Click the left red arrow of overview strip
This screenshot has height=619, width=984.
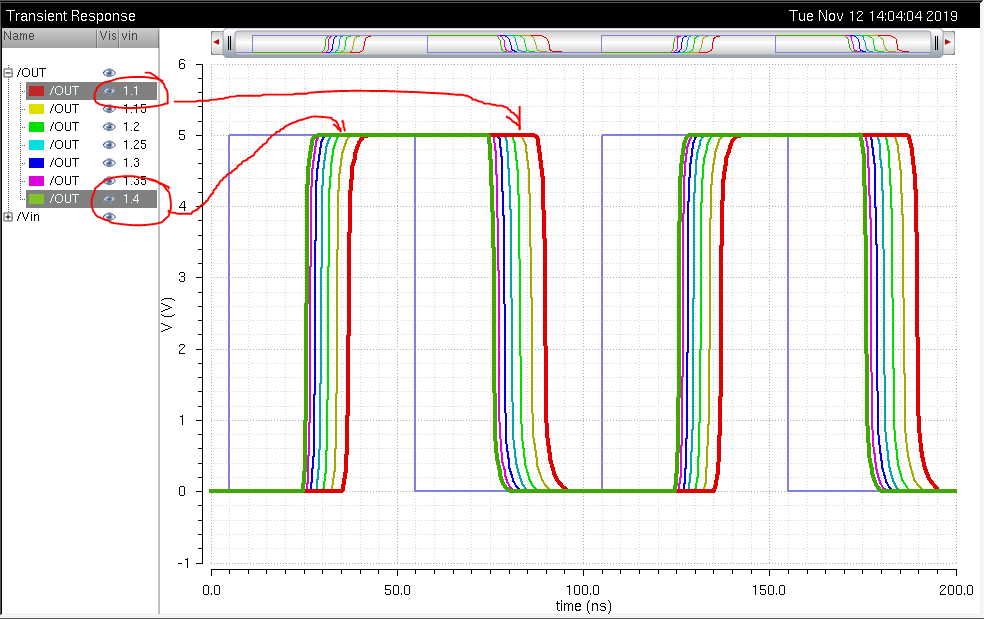coord(217,43)
